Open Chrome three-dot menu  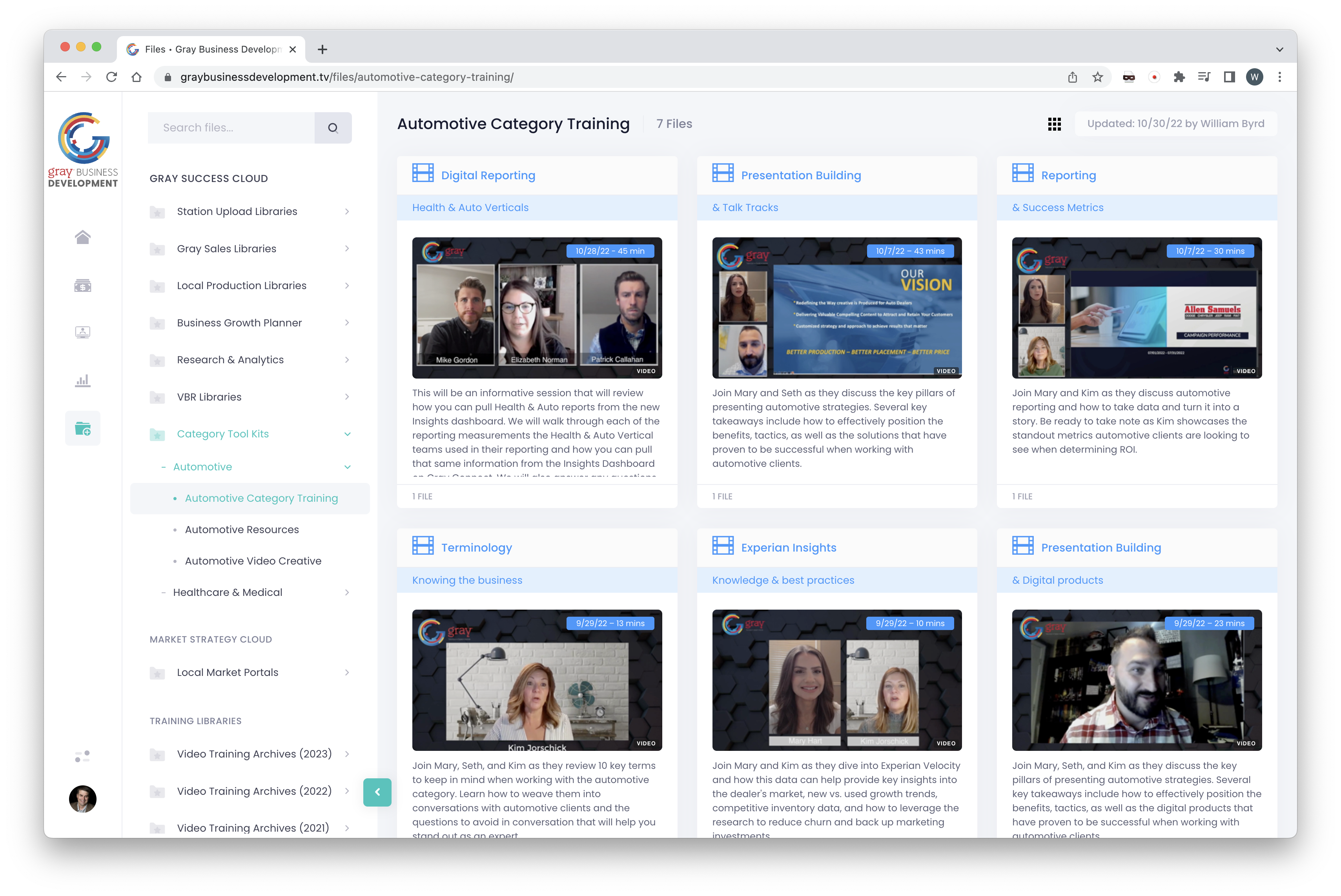coord(1280,77)
